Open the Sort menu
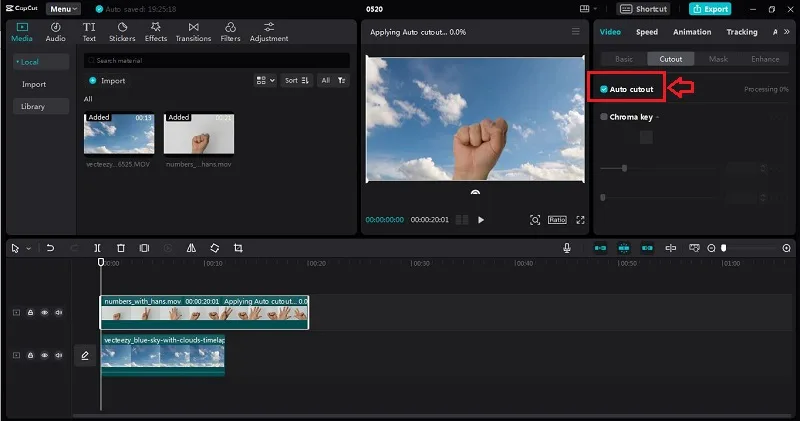The image size is (800, 421). (x=296, y=80)
